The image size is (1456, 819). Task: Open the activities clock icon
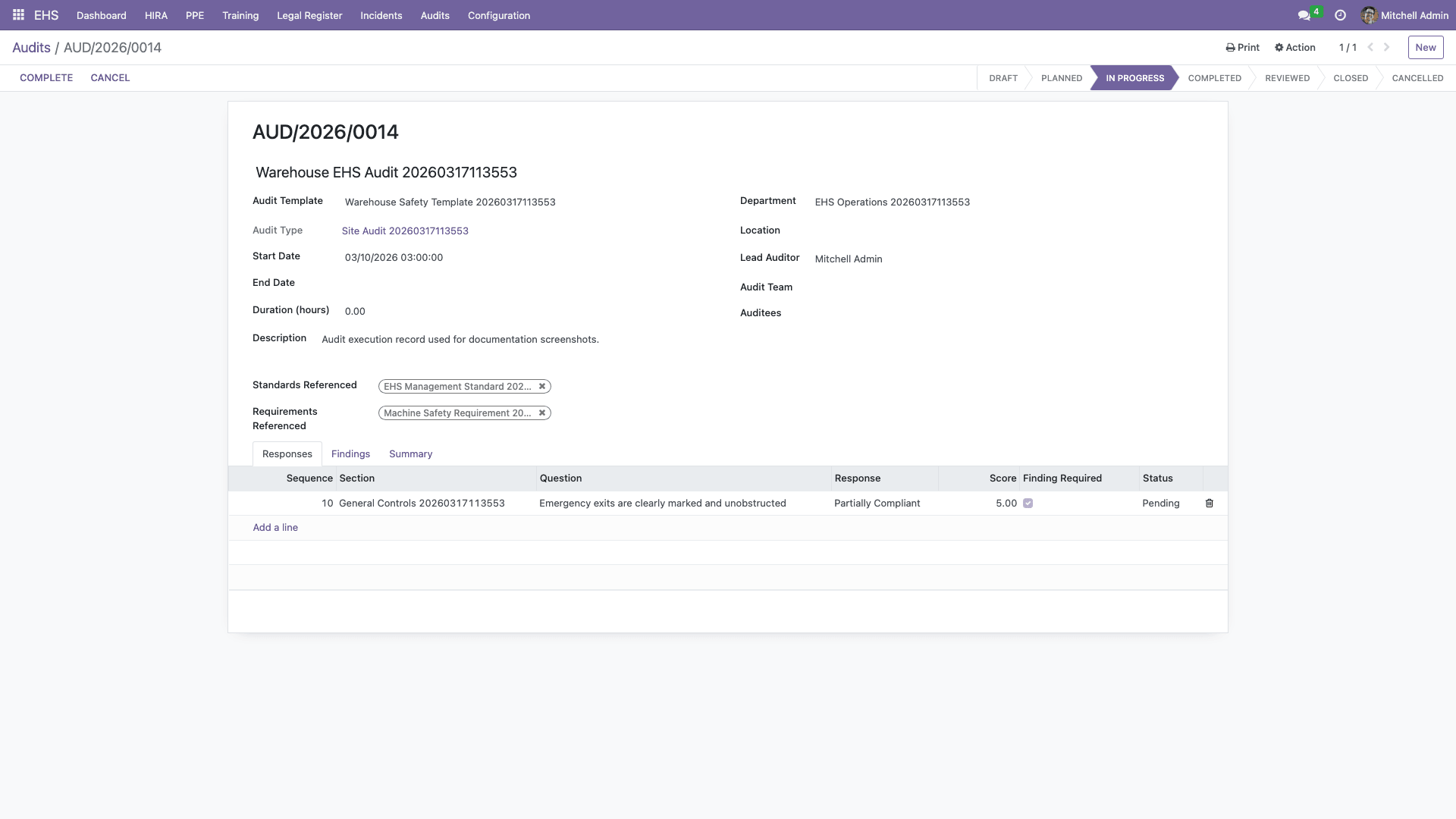(1339, 14)
